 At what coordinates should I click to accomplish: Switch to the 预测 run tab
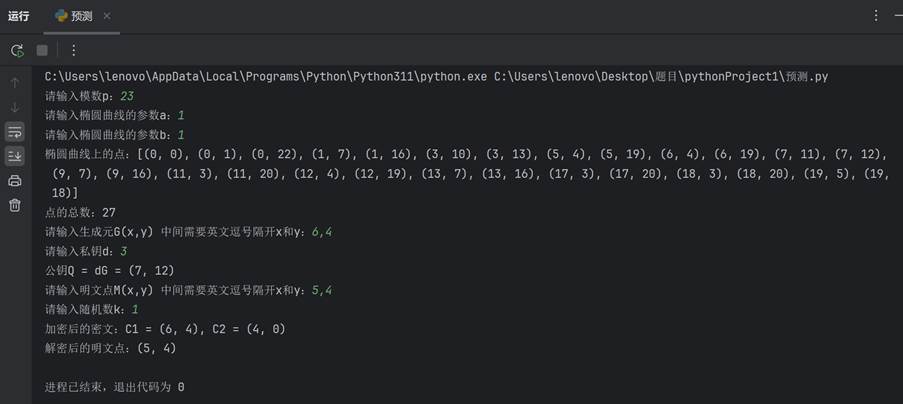point(81,16)
